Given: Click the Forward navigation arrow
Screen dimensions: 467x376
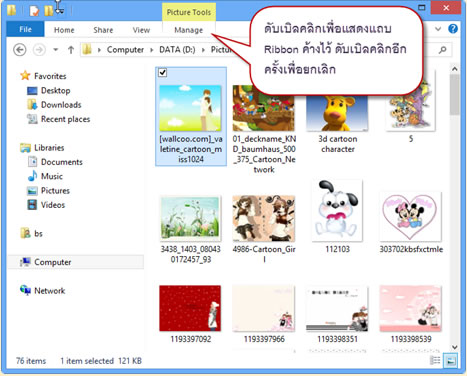Looking at the screenshot, I should (x=39, y=50).
